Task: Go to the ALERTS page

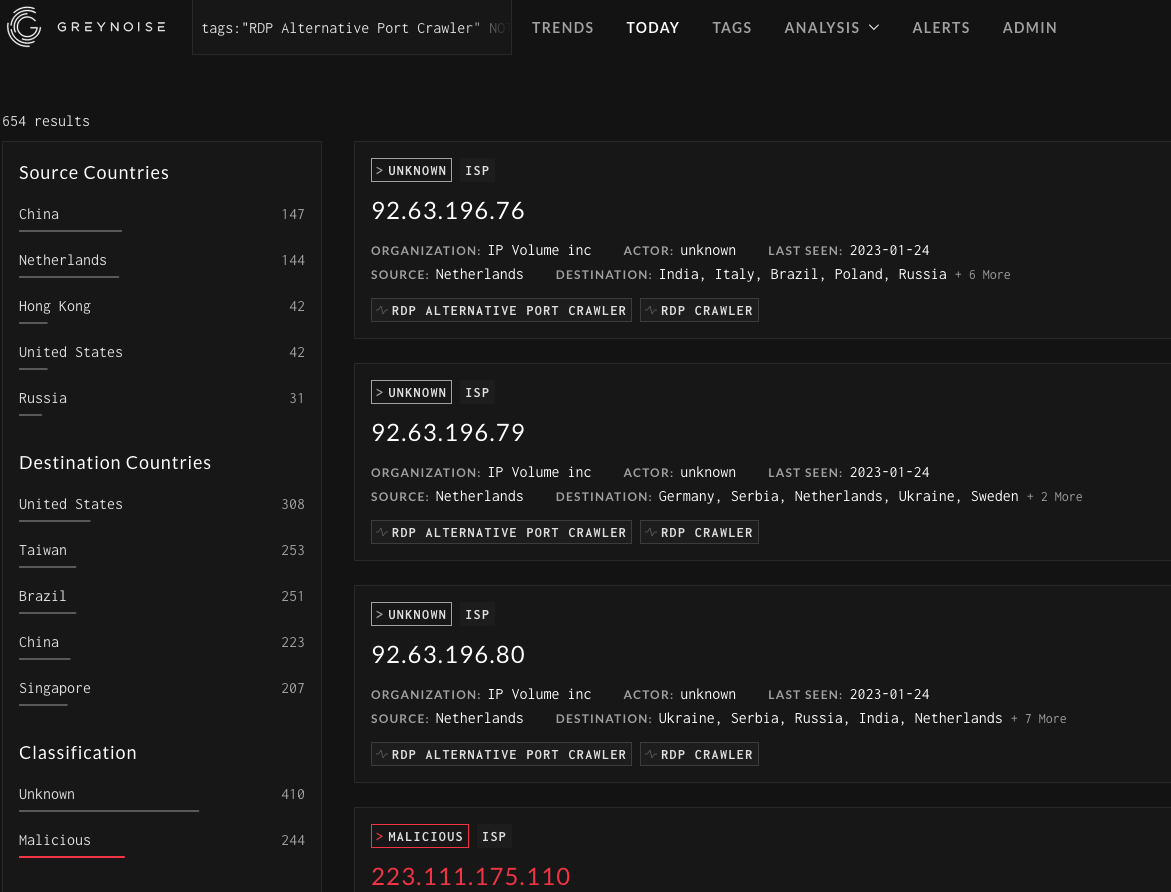Action: point(941,28)
